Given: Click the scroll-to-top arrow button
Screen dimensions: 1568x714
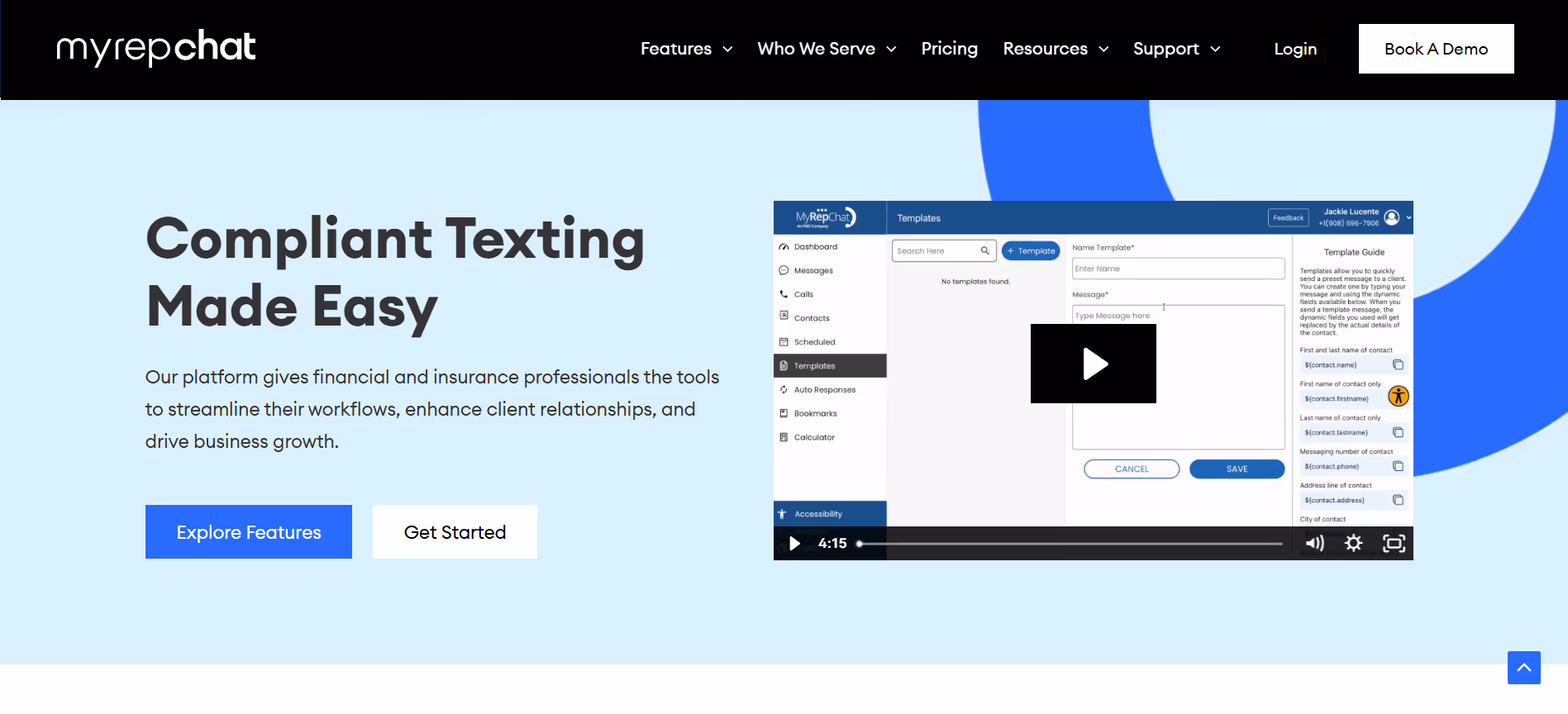Looking at the screenshot, I should [x=1524, y=668].
